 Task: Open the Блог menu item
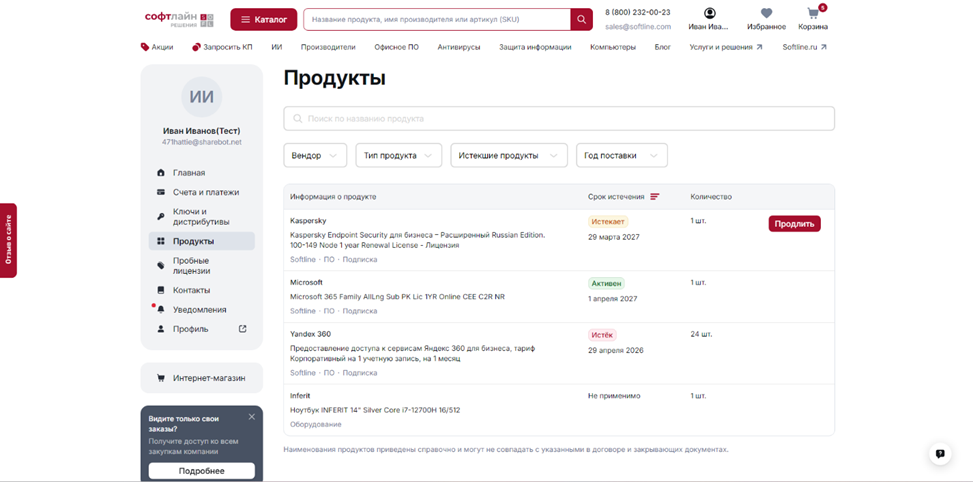click(x=663, y=47)
